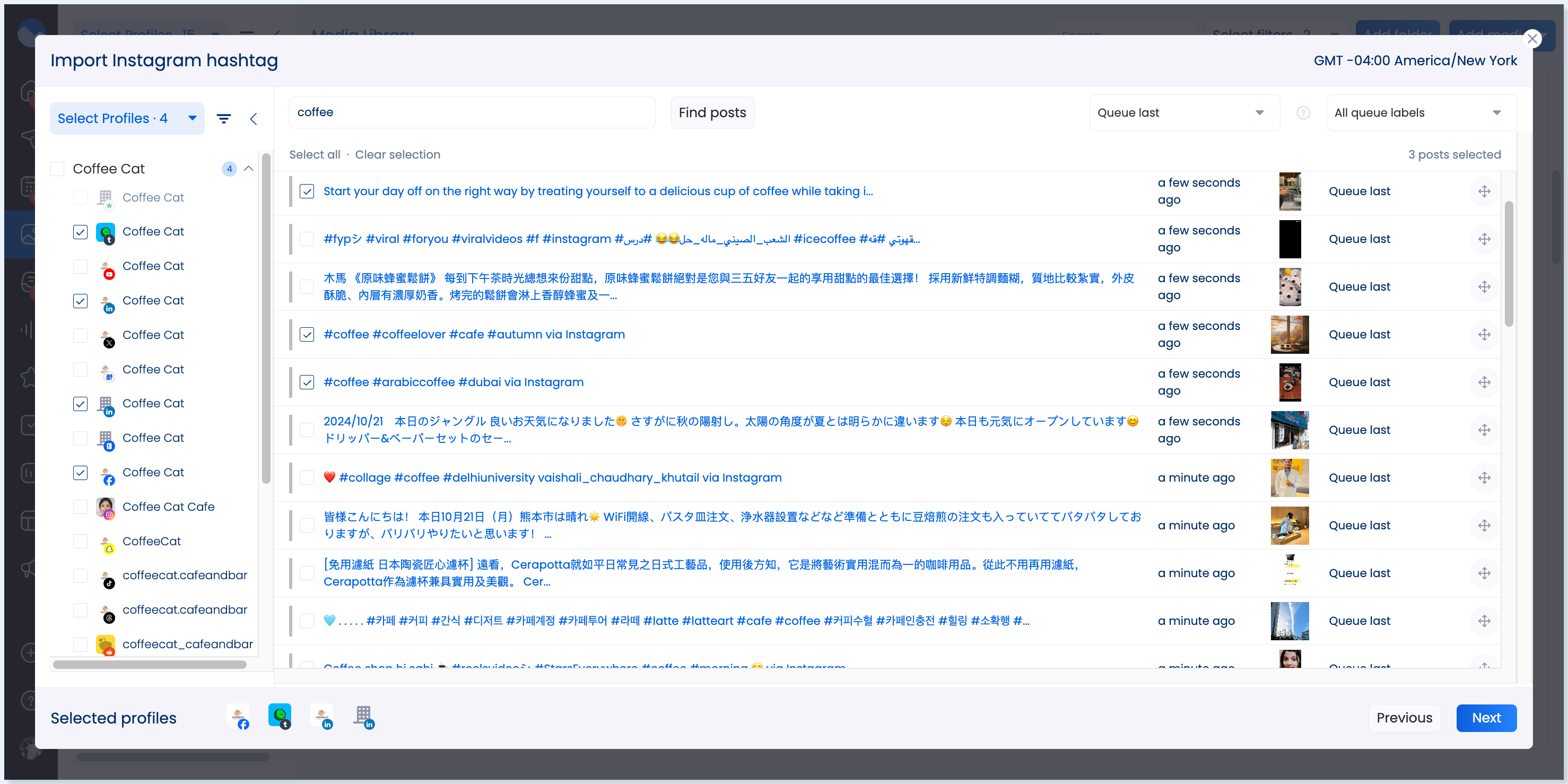Open the Select Profiles · 4 dropdown

[127, 119]
